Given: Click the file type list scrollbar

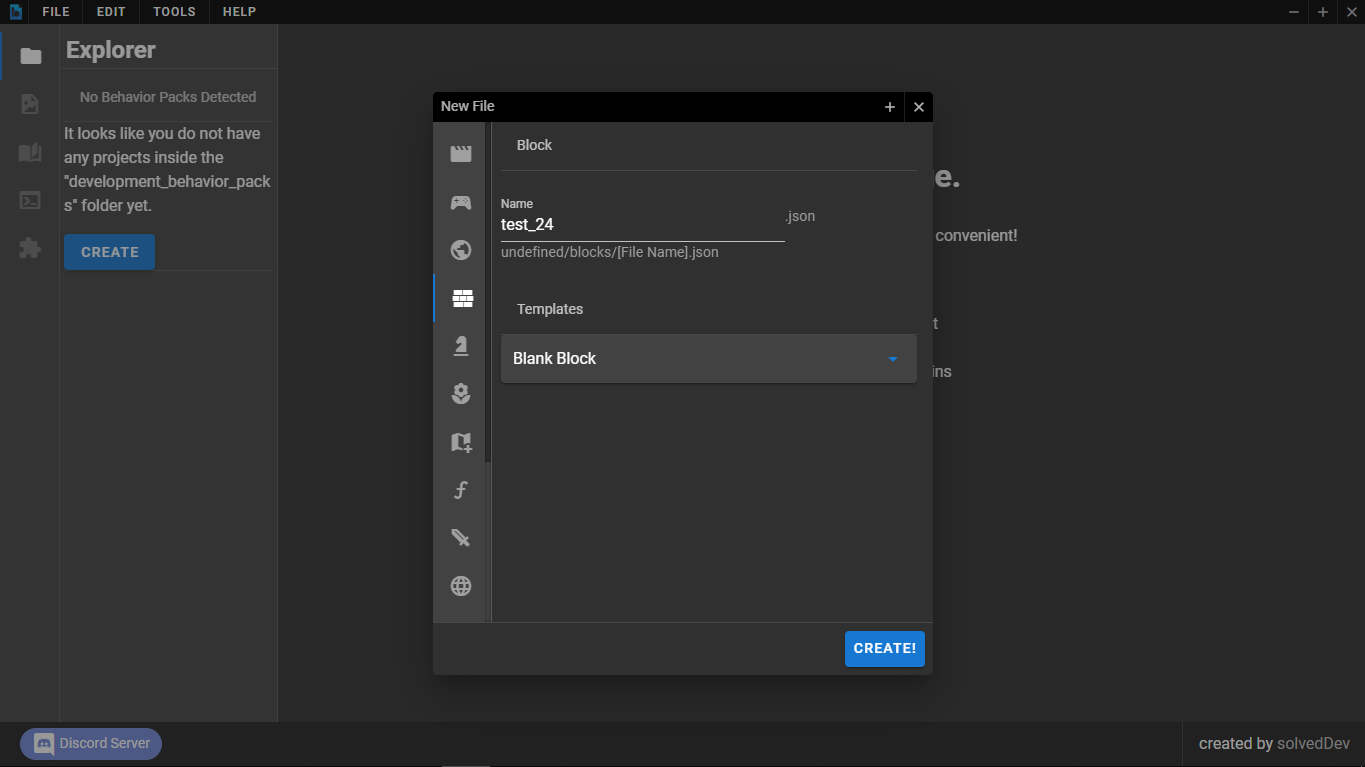Looking at the screenshot, I should 488,292.
